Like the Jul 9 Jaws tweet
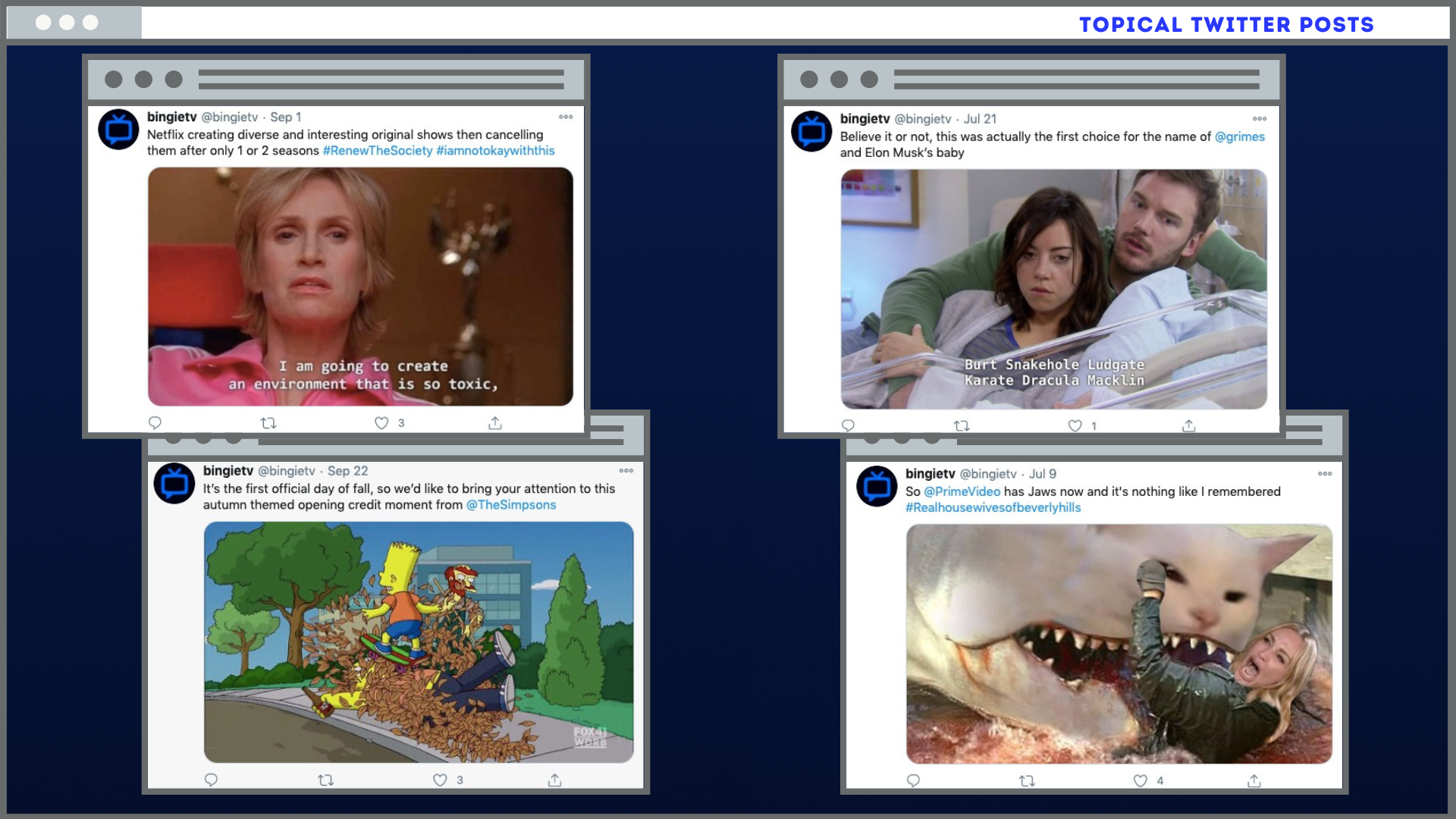Screen dimensions: 1456x819 pos(1140,780)
